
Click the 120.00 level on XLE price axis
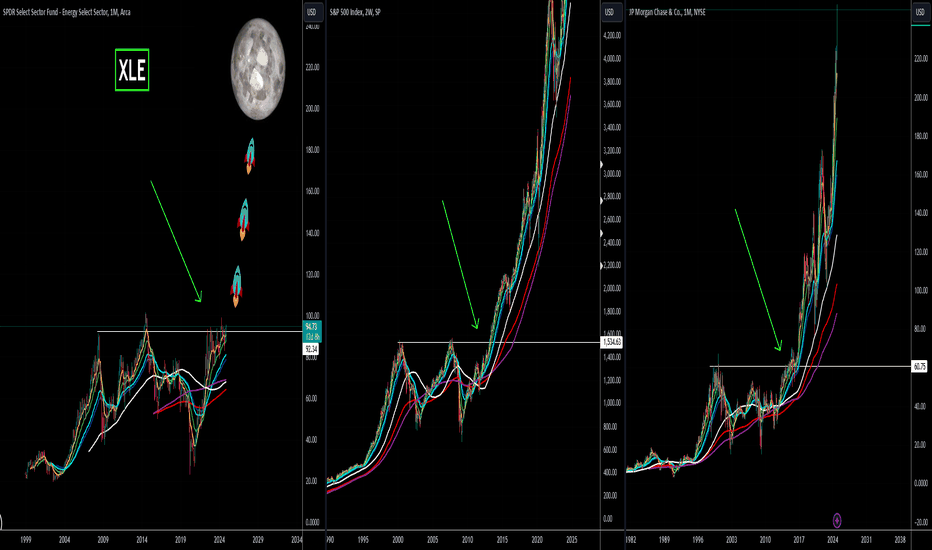312,274
